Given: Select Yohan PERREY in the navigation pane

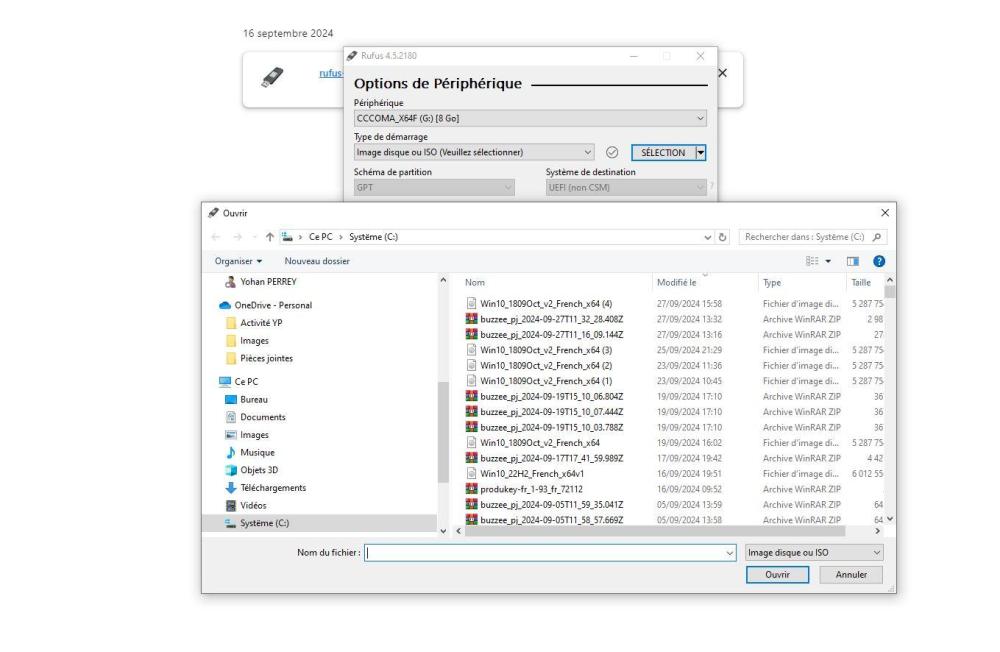Looking at the screenshot, I should 268,281.
